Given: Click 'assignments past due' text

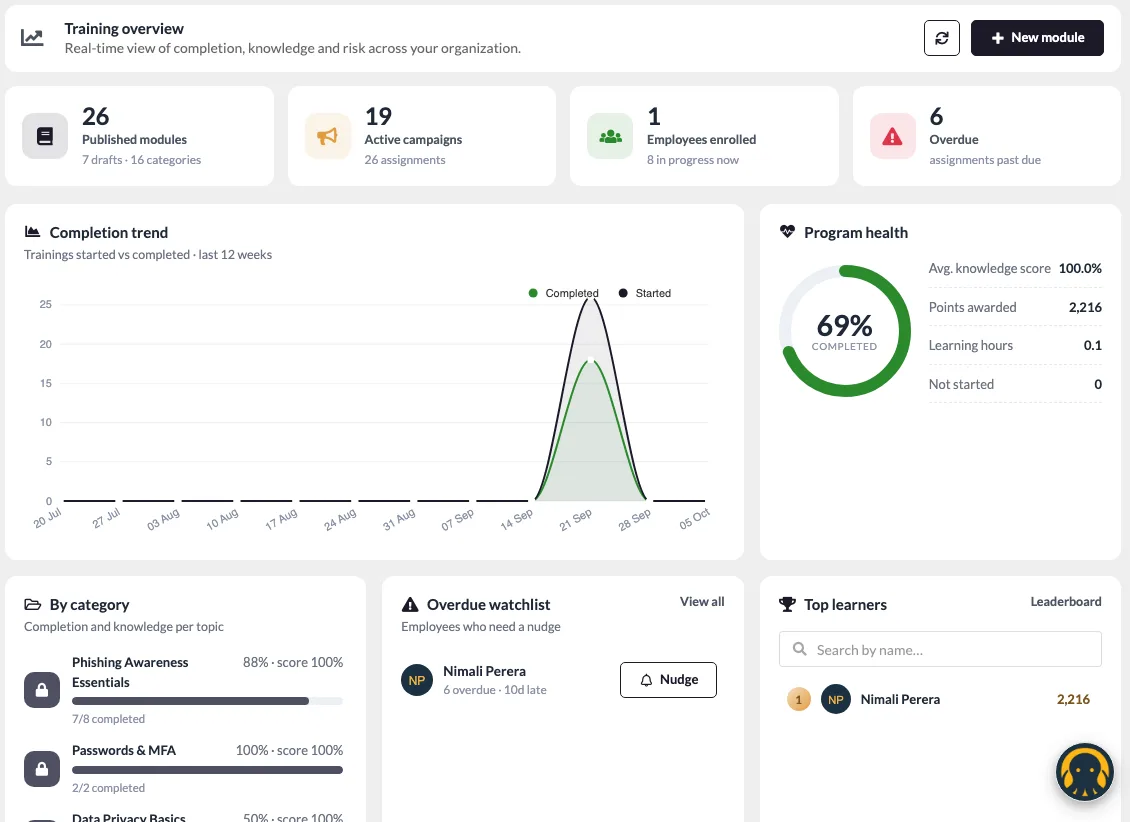Looking at the screenshot, I should click(984, 160).
